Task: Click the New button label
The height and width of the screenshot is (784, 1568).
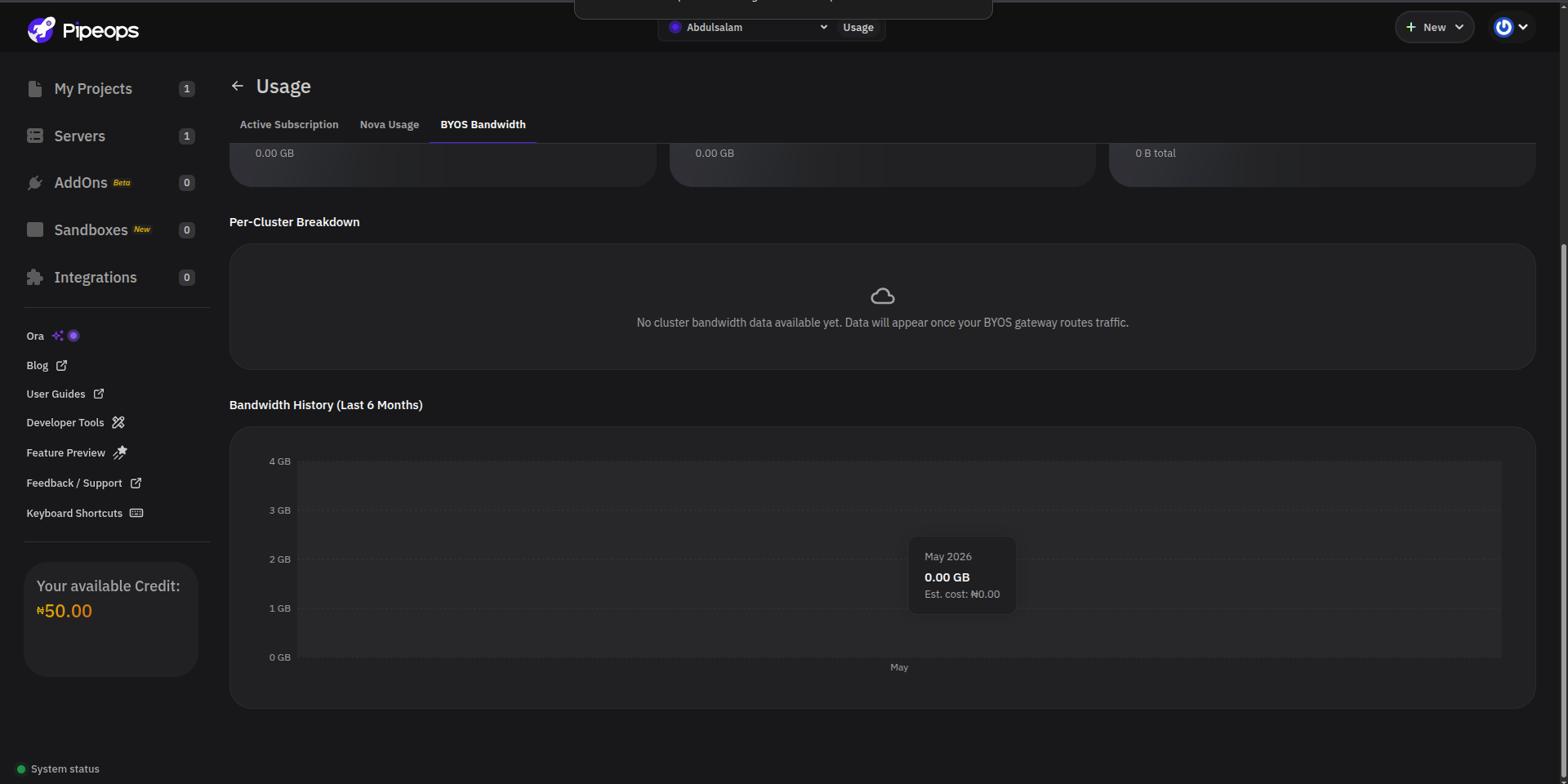Action: pyautogui.click(x=1435, y=27)
